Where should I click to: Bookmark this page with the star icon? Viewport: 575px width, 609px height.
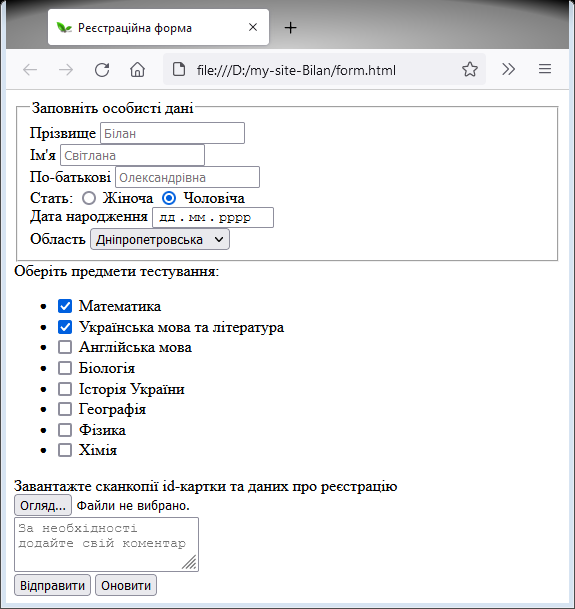click(470, 70)
